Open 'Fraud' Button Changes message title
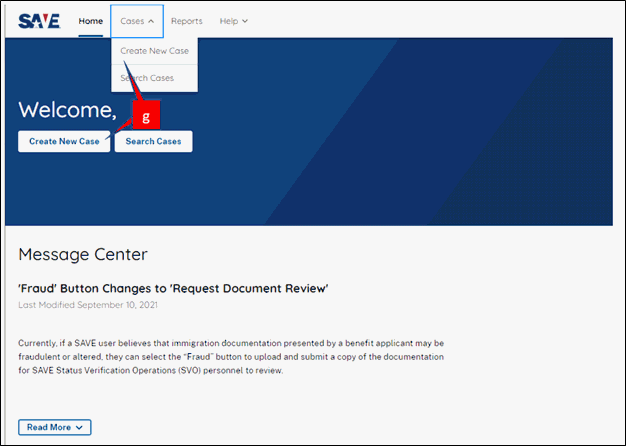The image size is (626, 446). coord(173,288)
